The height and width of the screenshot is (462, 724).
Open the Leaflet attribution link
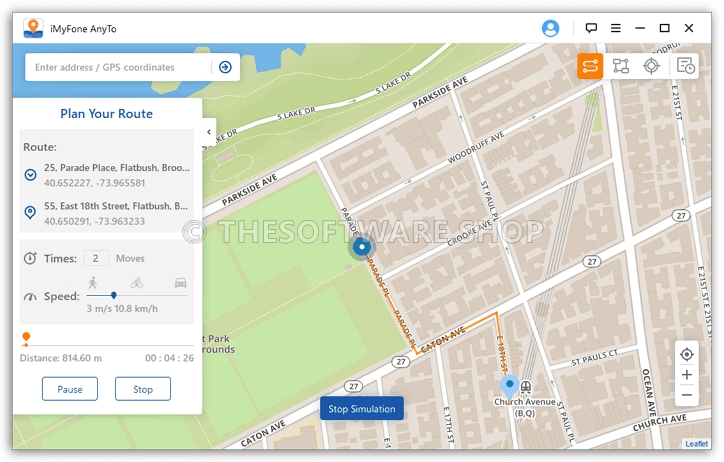(x=696, y=444)
